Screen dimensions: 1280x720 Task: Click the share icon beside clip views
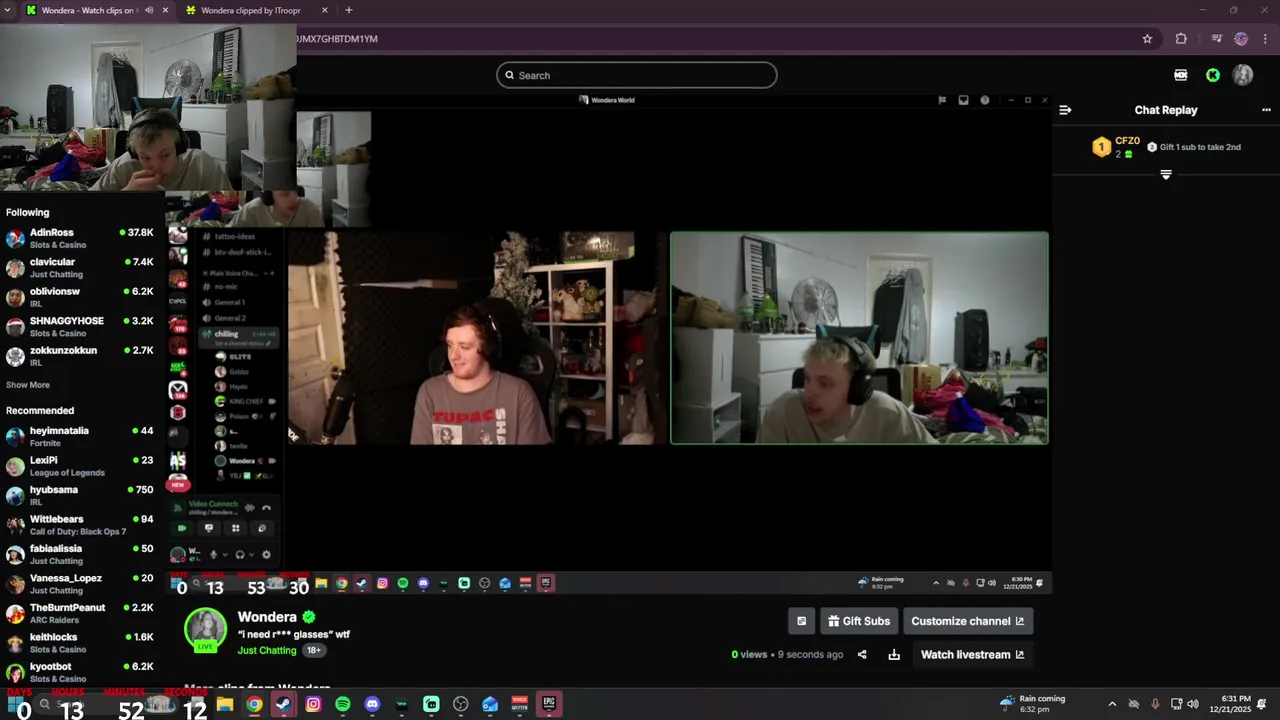[862, 655]
